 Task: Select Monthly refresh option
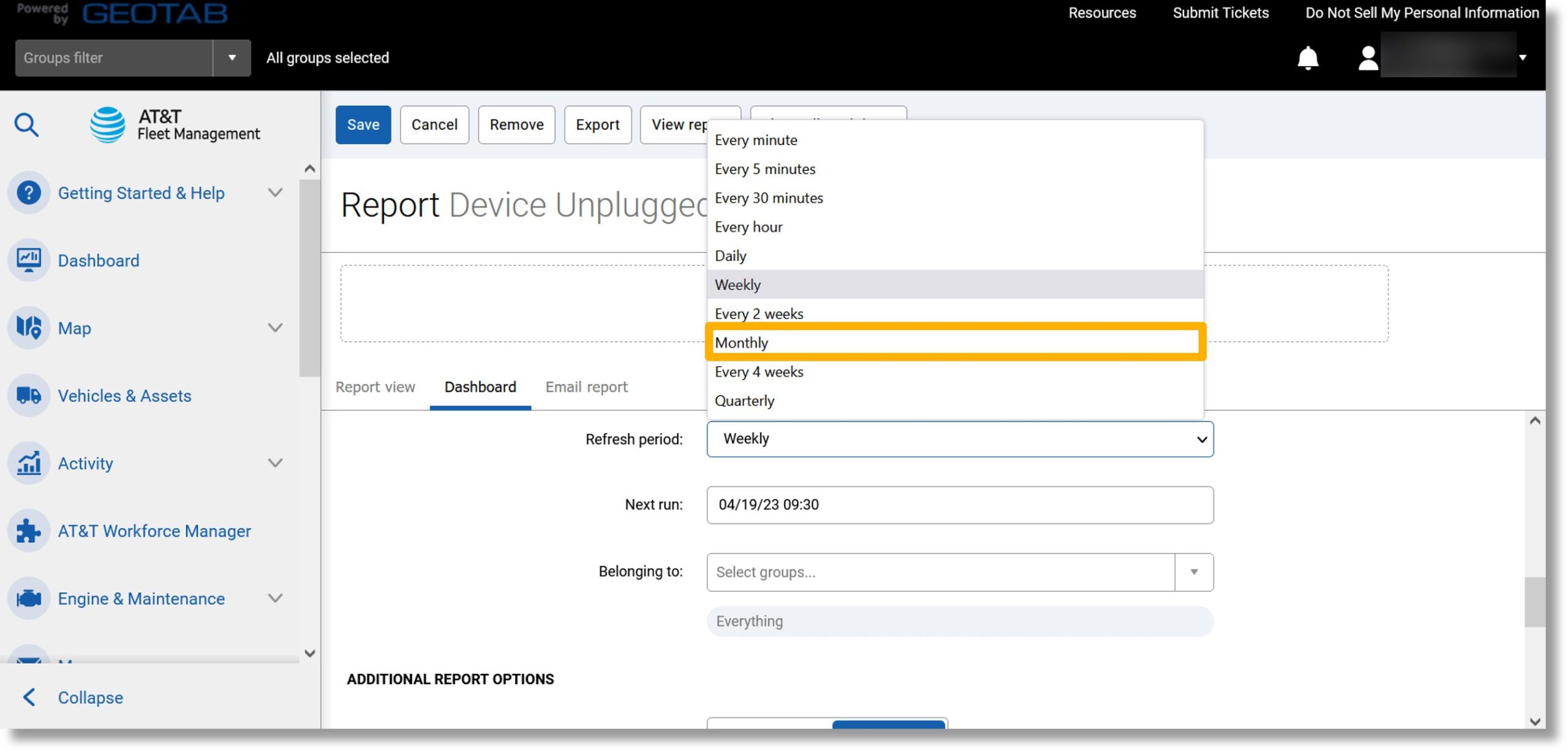[x=956, y=342]
